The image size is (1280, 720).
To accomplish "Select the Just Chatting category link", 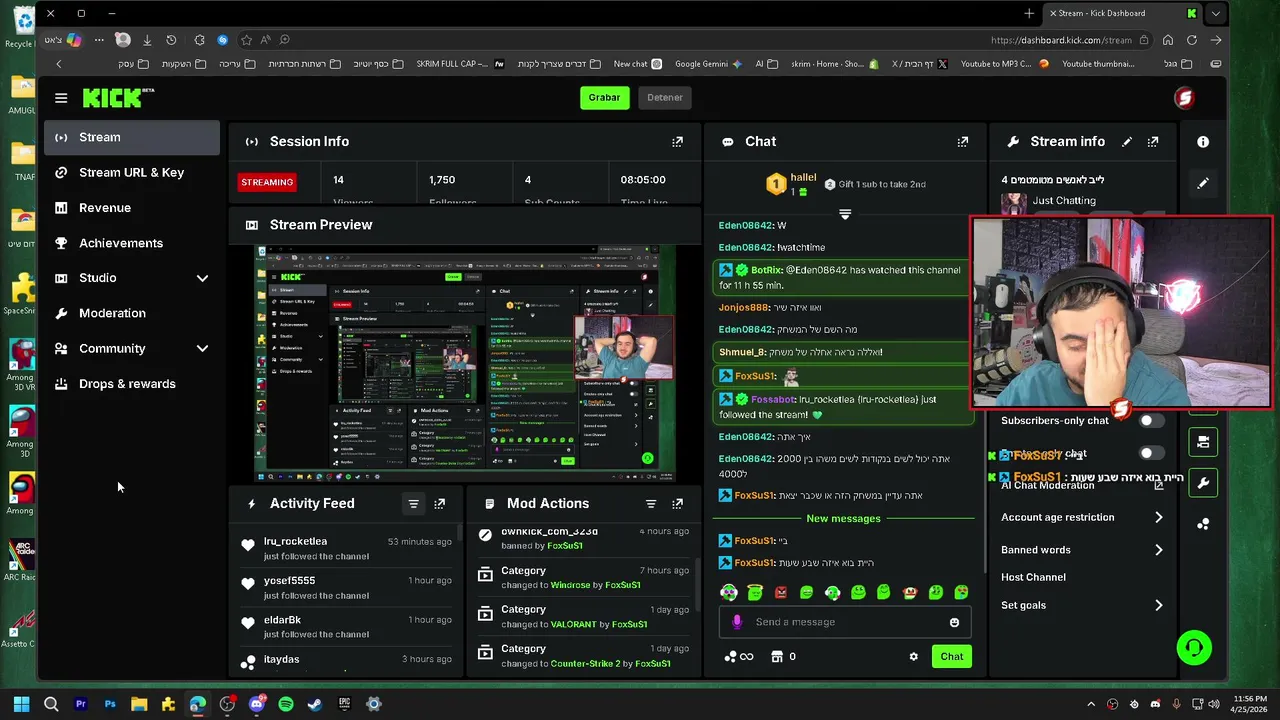I will 1064,201.
